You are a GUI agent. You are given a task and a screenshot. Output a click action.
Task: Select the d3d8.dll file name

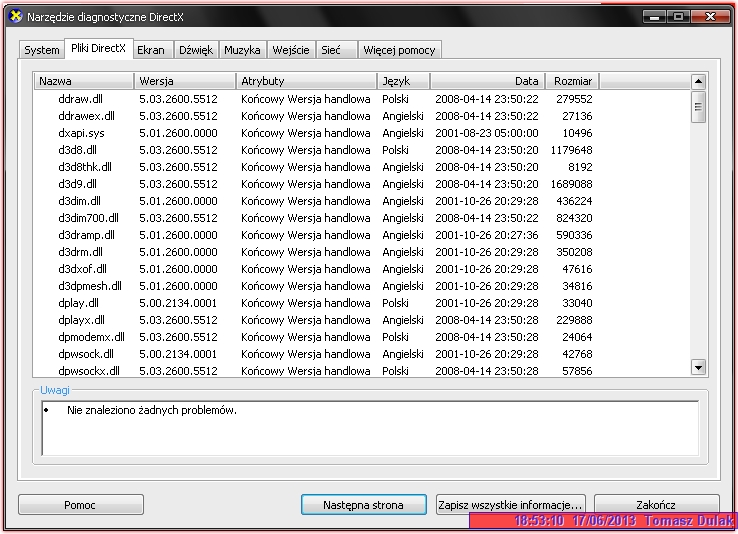(x=77, y=150)
